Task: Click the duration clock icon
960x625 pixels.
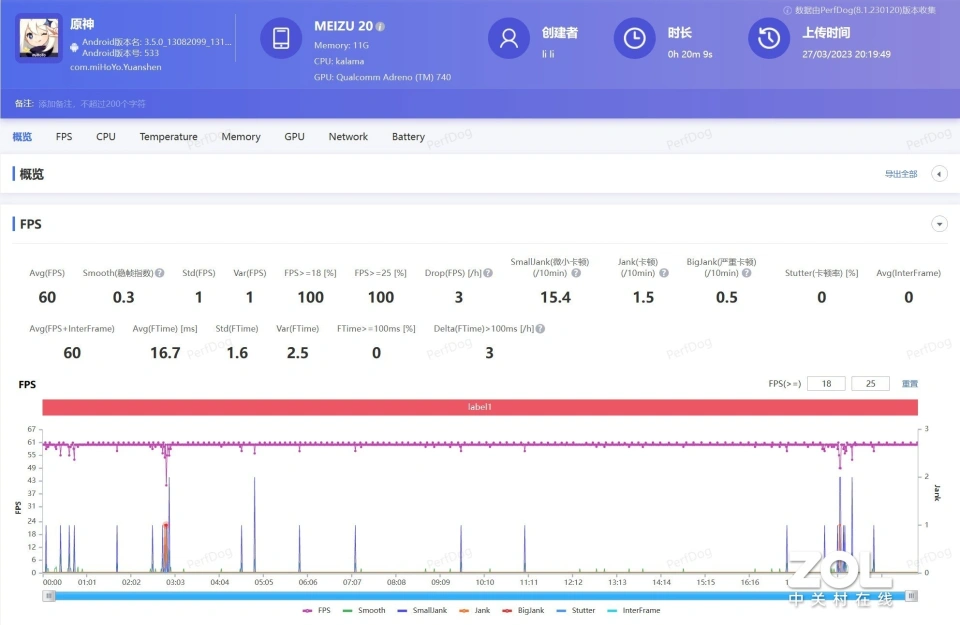Action: 634,39
